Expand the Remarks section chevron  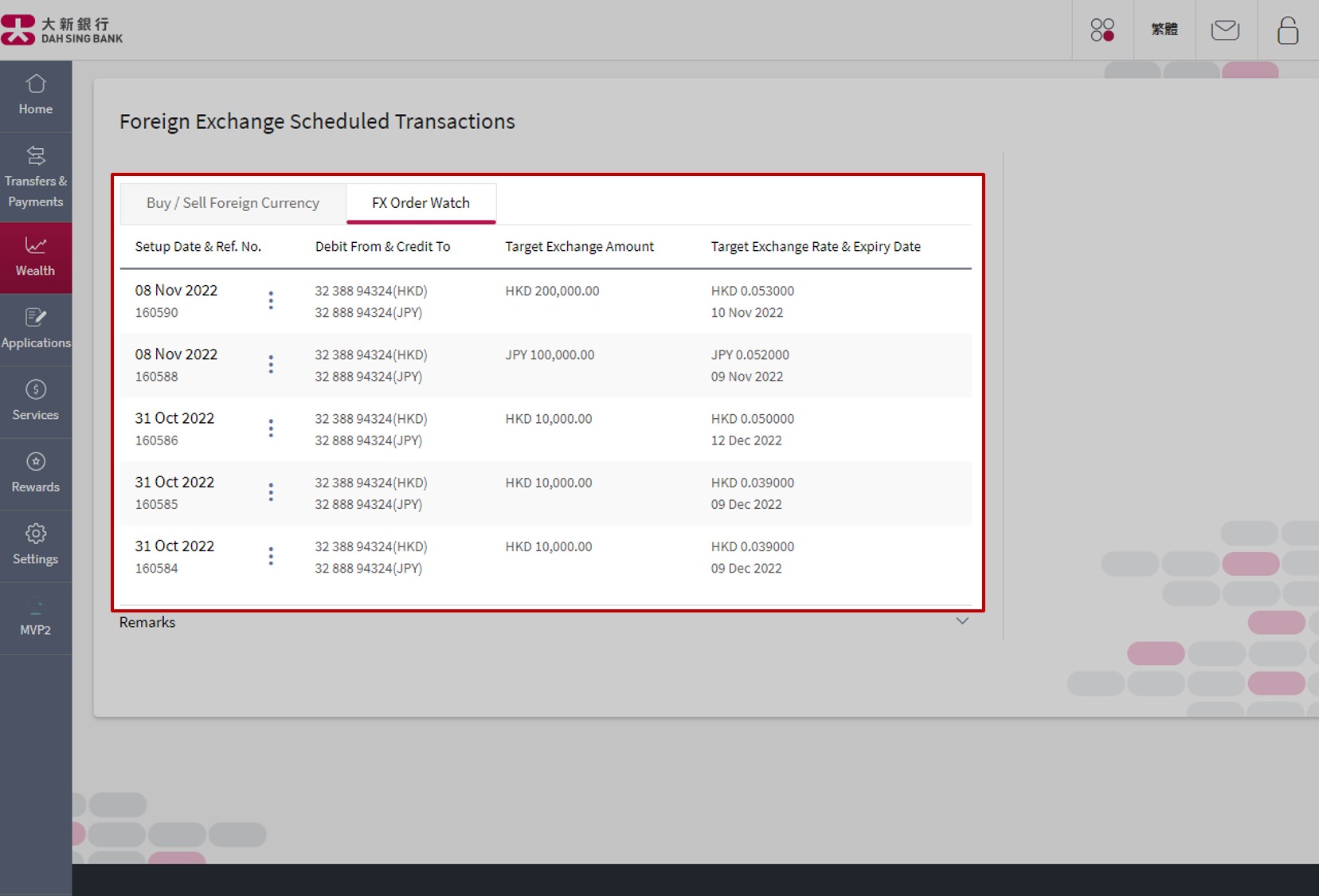point(962,621)
